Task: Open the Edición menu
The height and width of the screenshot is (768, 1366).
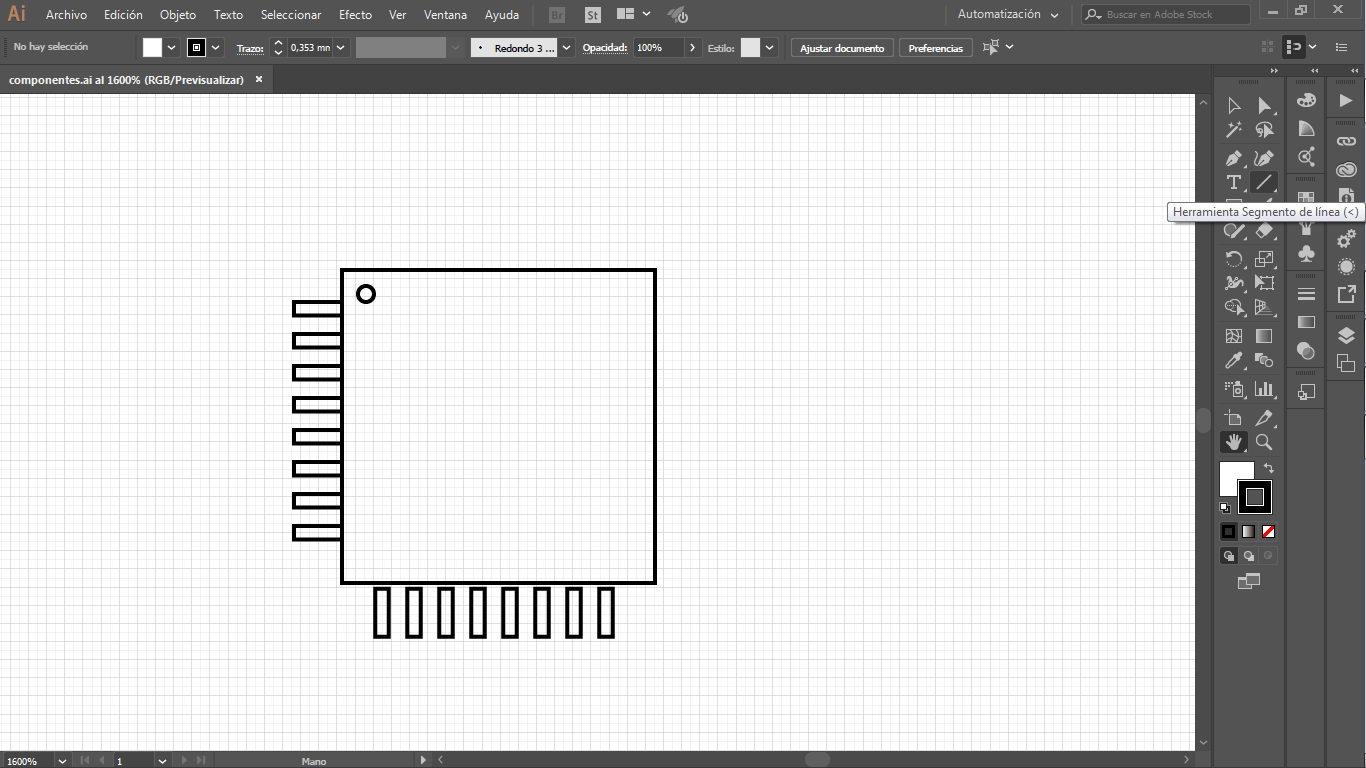Action: (123, 15)
